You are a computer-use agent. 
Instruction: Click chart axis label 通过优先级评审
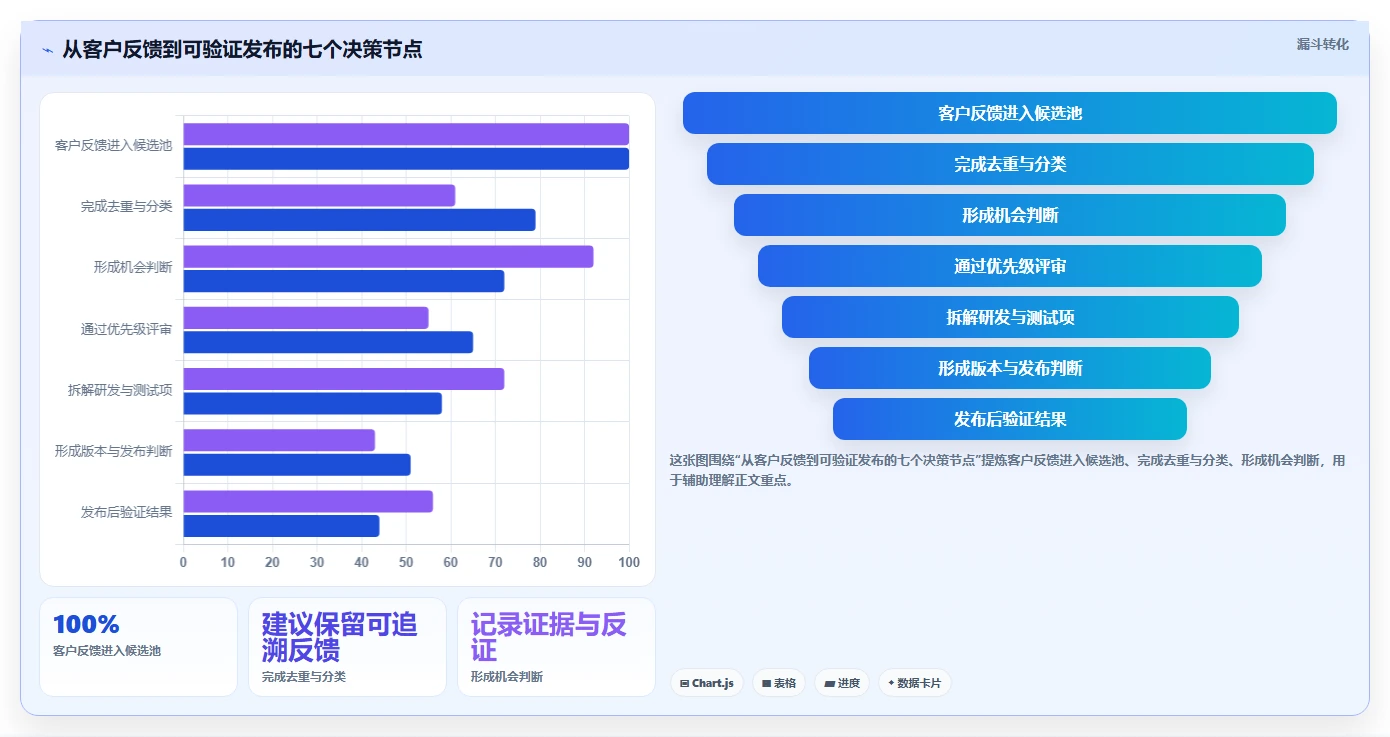point(127,329)
